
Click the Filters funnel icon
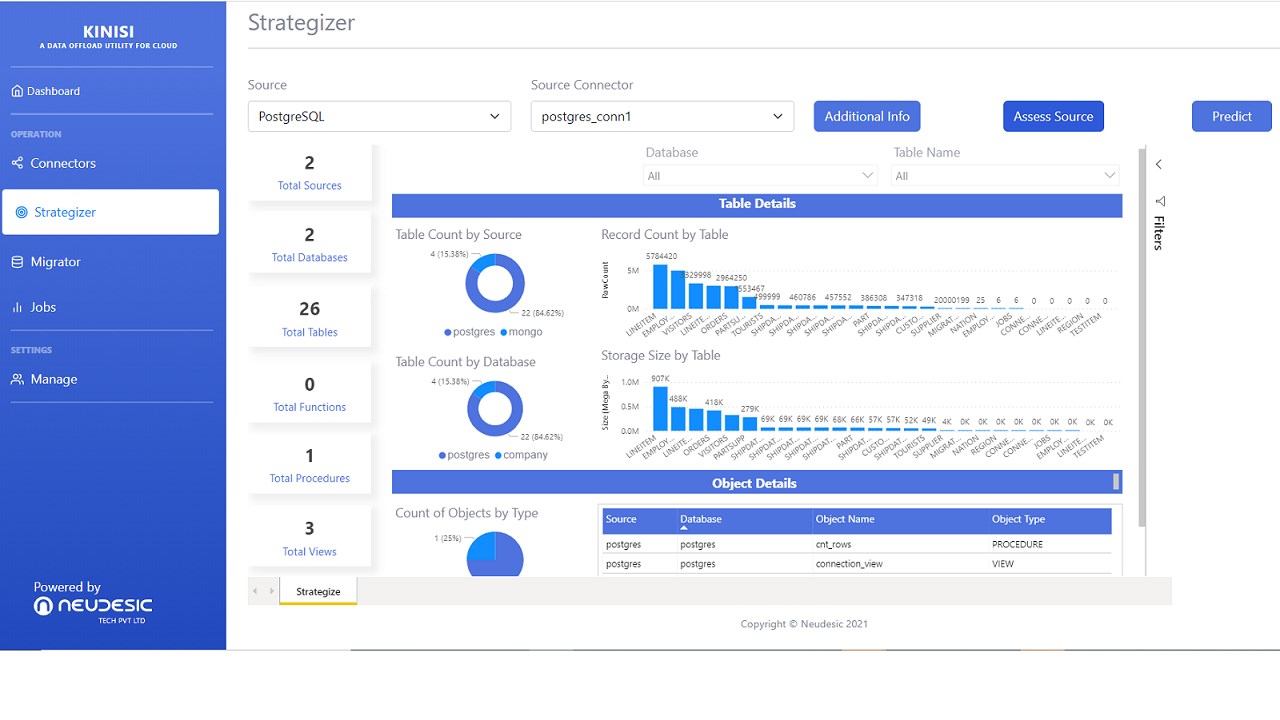point(1160,201)
